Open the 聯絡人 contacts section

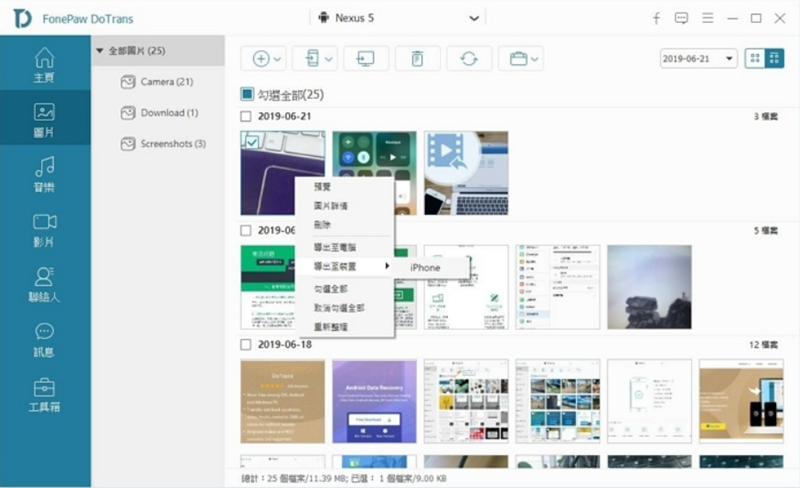coord(44,284)
